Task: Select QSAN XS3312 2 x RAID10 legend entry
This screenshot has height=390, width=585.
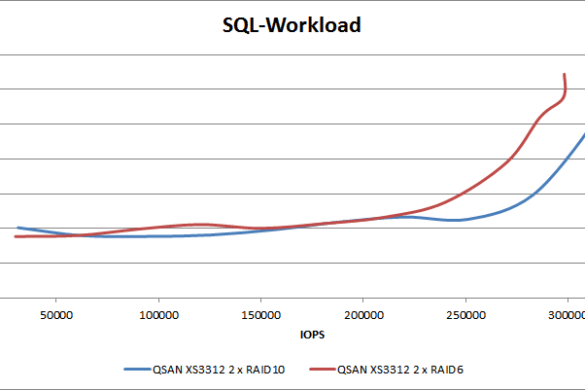Action: pos(204,369)
